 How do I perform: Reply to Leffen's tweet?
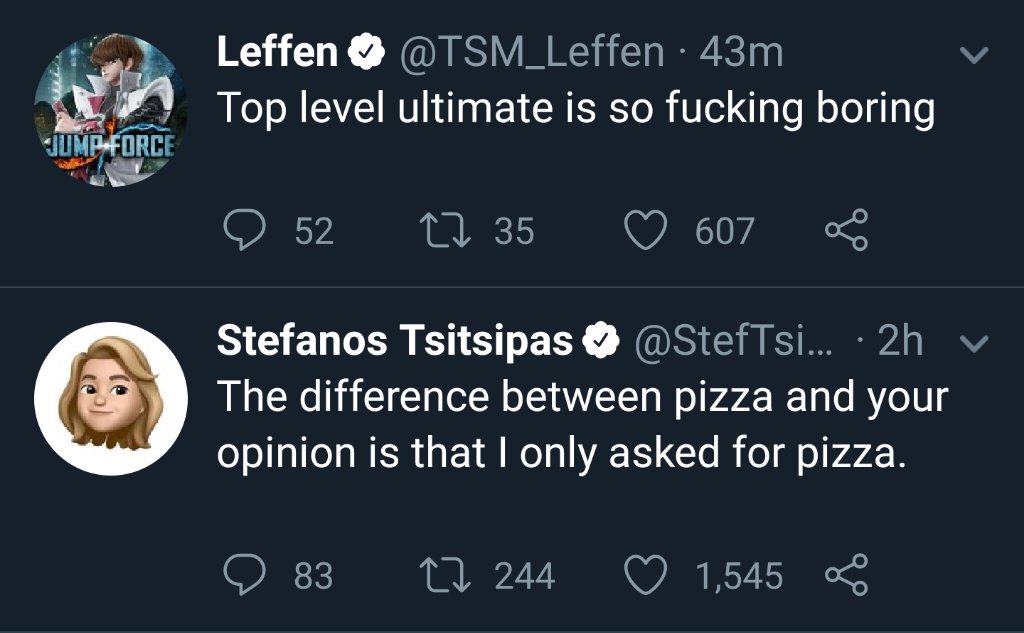[x=241, y=232]
